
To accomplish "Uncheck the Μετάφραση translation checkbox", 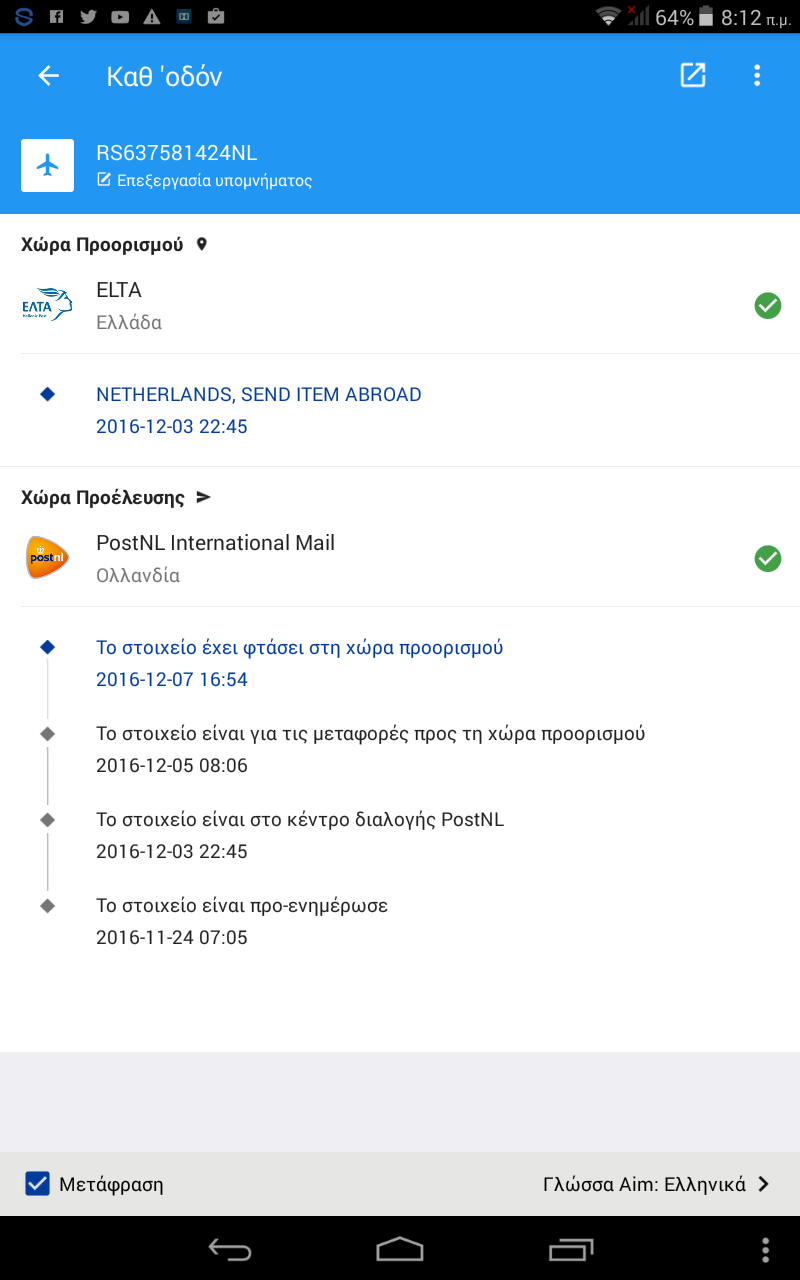I will coord(38,1184).
